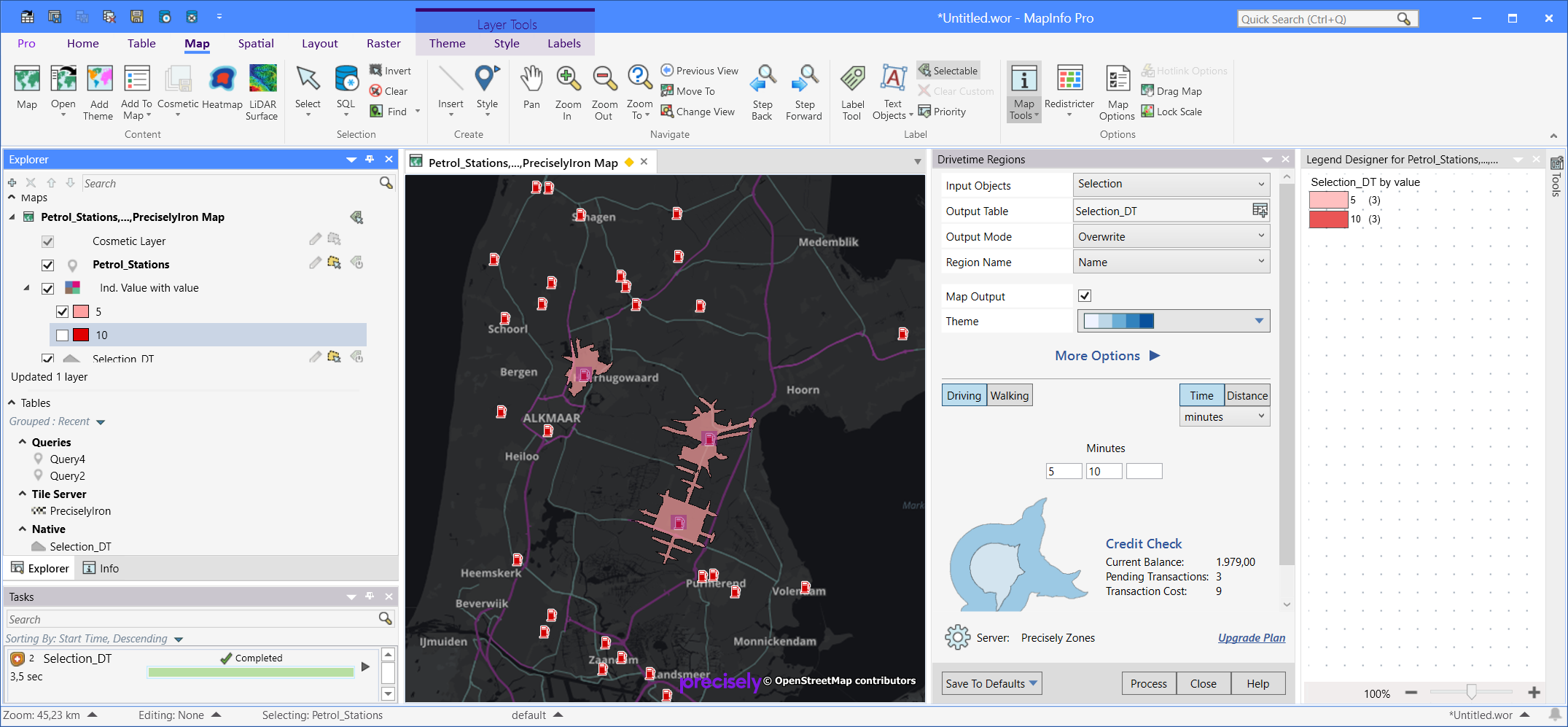Switch travel mode to Walking
Image resolution: width=1568 pixels, height=727 pixels.
coord(1010,395)
